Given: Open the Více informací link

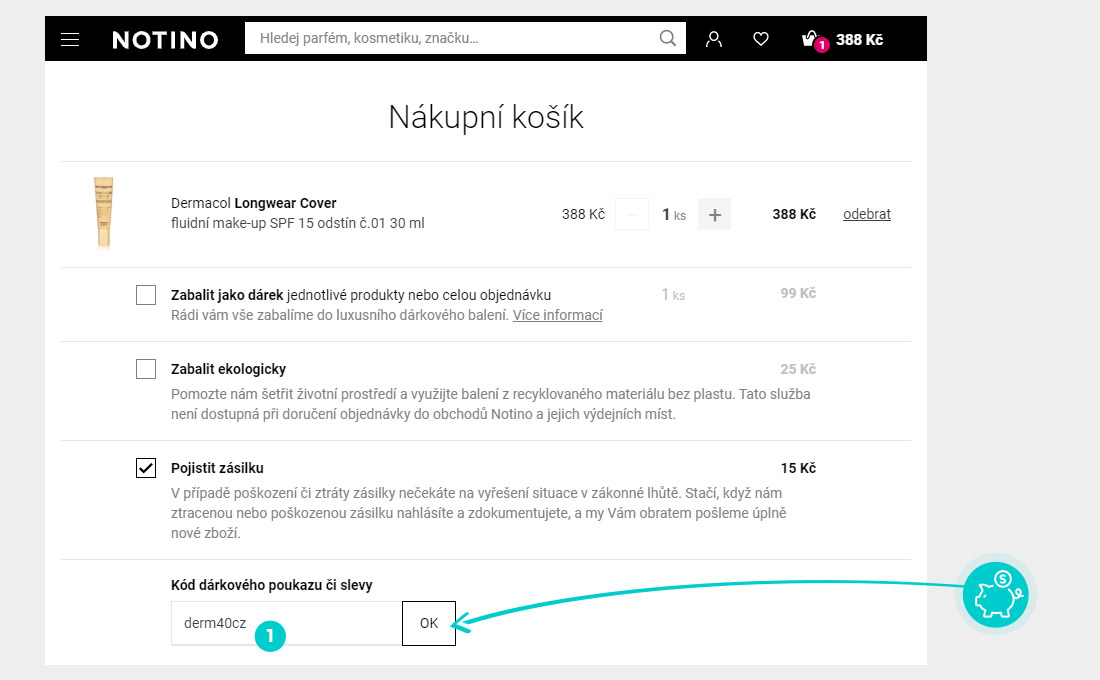Looking at the screenshot, I should pyautogui.click(x=558, y=315).
